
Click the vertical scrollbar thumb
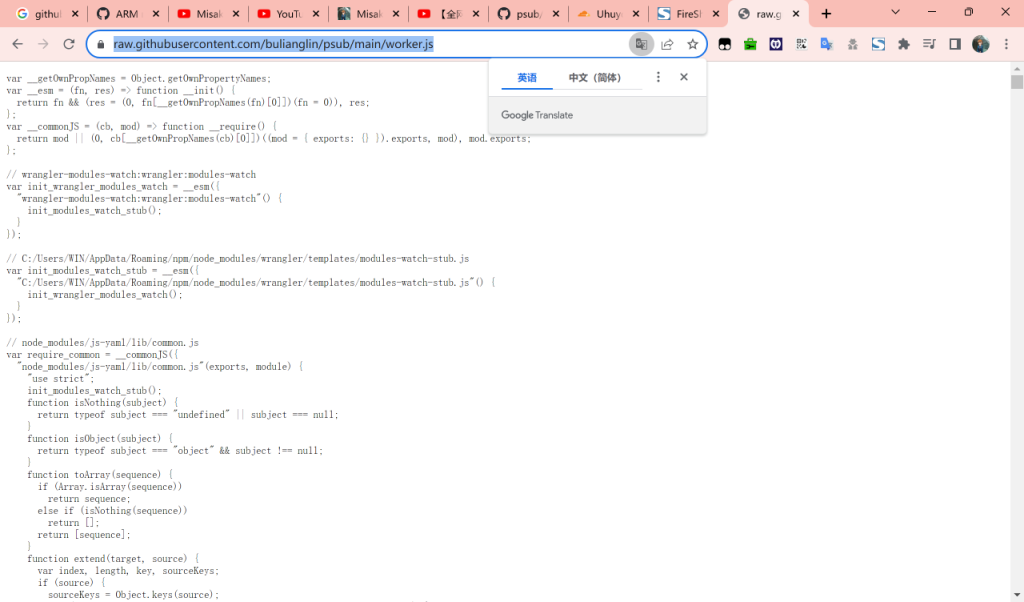point(1016,82)
